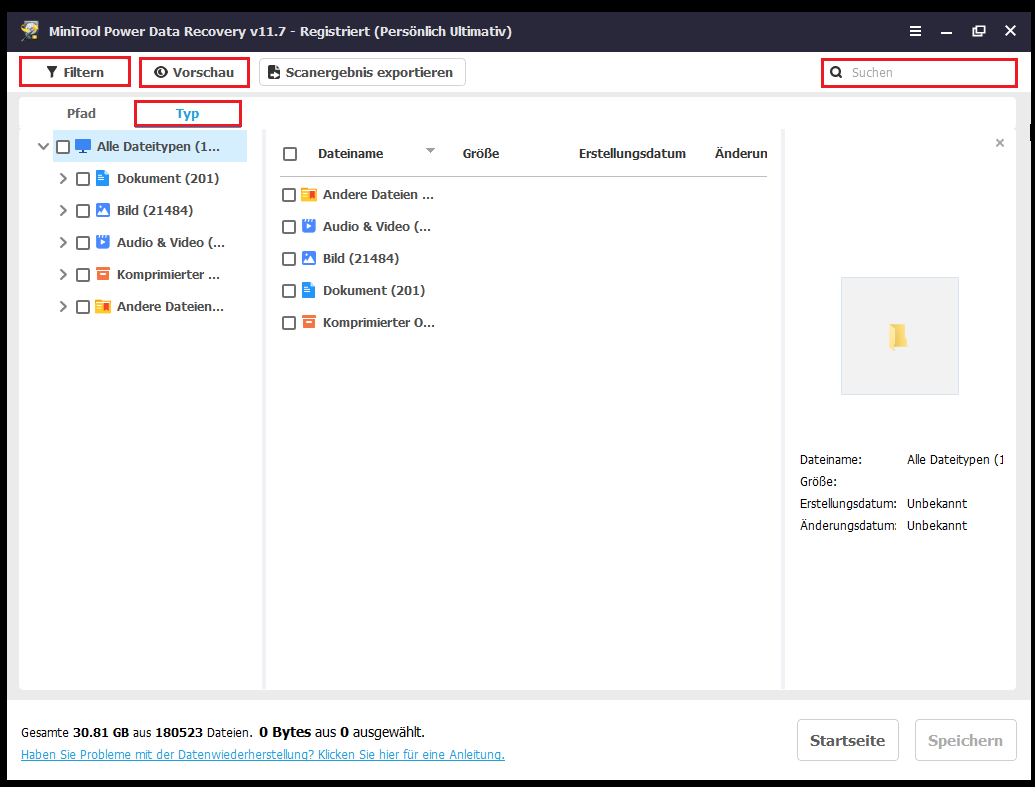Switch to the Typ tab

[x=187, y=114]
